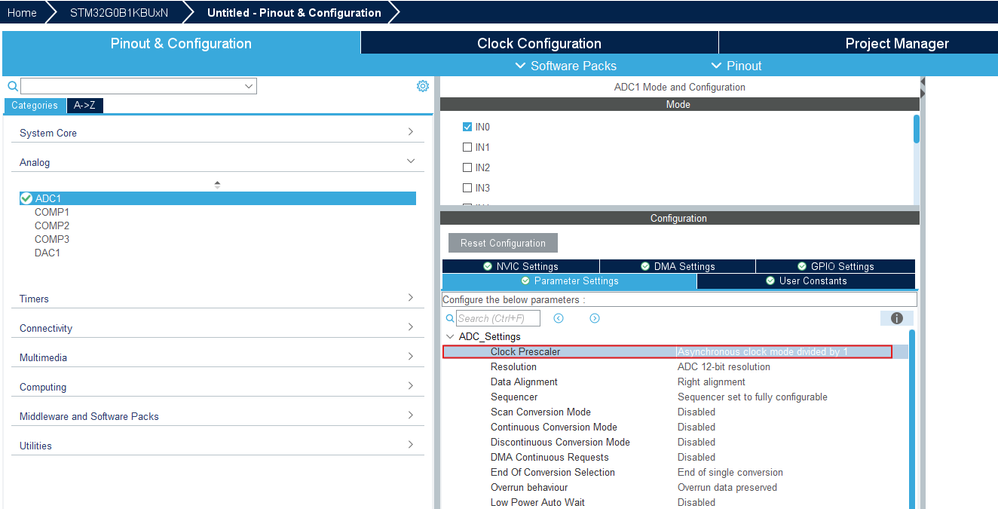The height and width of the screenshot is (509, 998).
Task: Click the Reset Configuration button
Action: click(x=503, y=243)
